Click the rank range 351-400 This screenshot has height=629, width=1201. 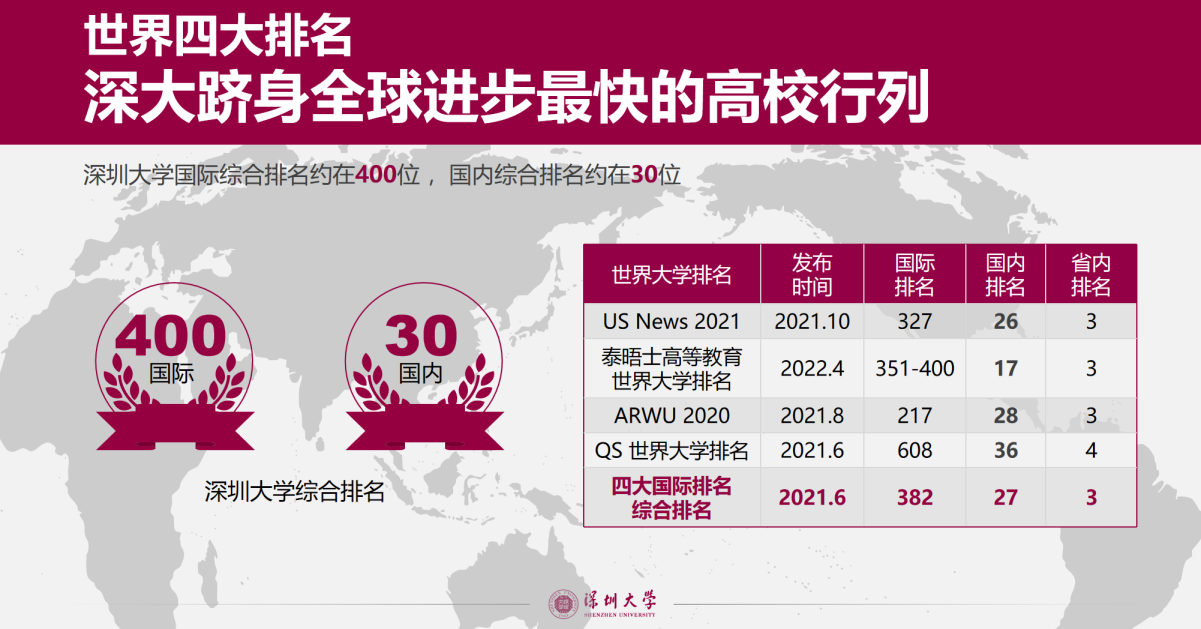[915, 368]
